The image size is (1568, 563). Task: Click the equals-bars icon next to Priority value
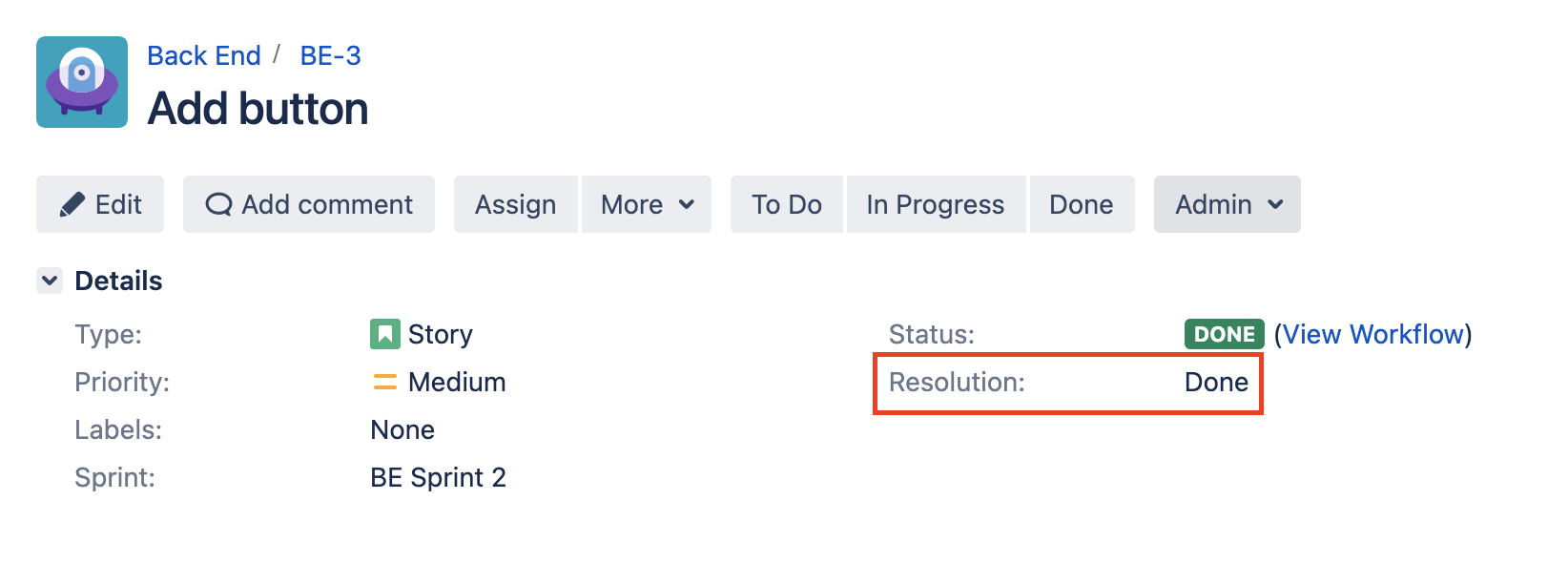382,382
